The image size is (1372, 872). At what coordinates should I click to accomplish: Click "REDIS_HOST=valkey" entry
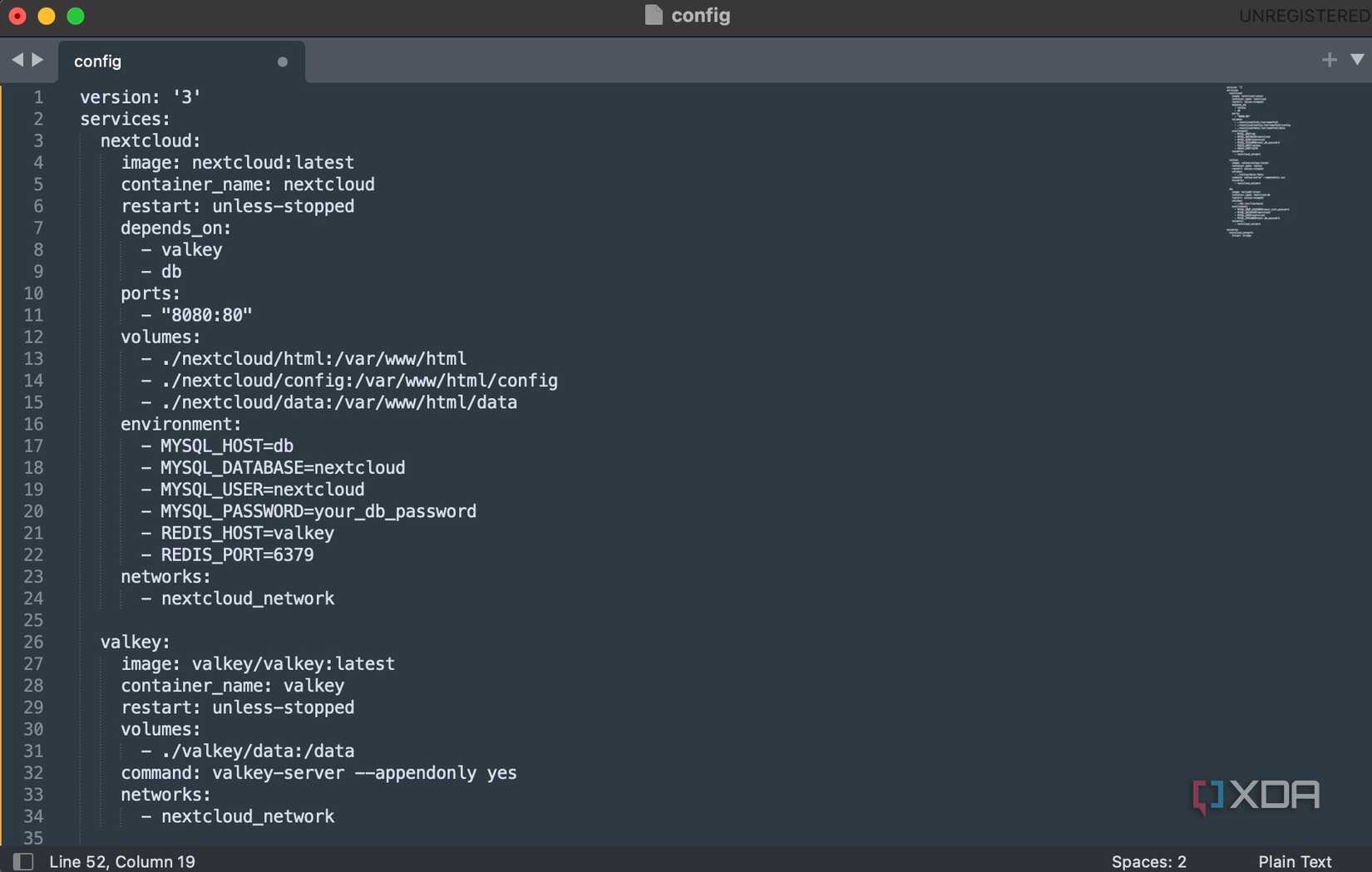point(248,533)
